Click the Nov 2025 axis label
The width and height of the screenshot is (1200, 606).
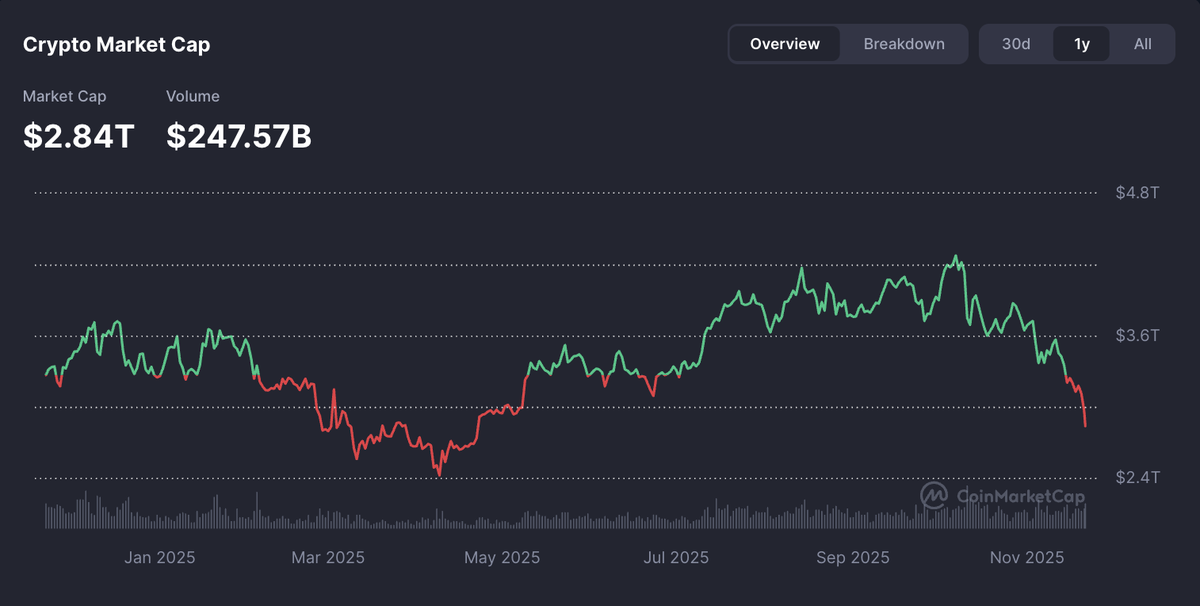click(x=1026, y=557)
